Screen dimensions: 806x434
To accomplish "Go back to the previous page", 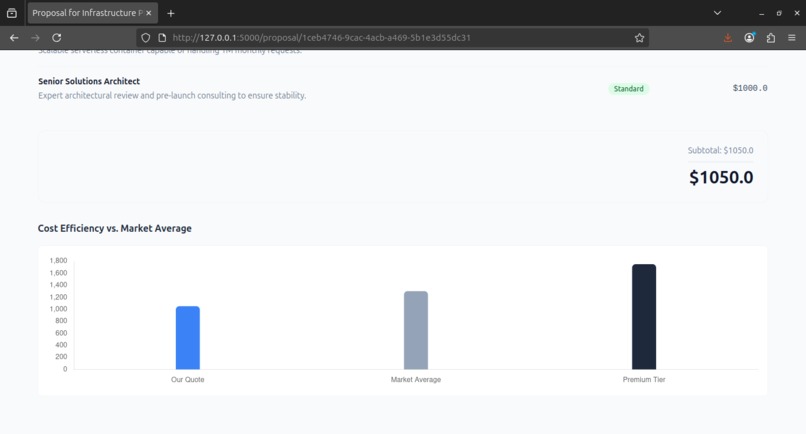I will (14, 38).
